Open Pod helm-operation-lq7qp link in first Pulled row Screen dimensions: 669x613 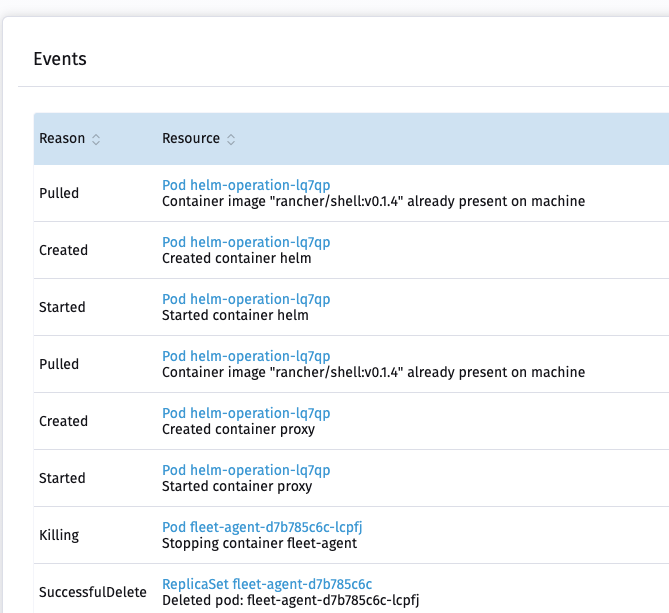246,185
